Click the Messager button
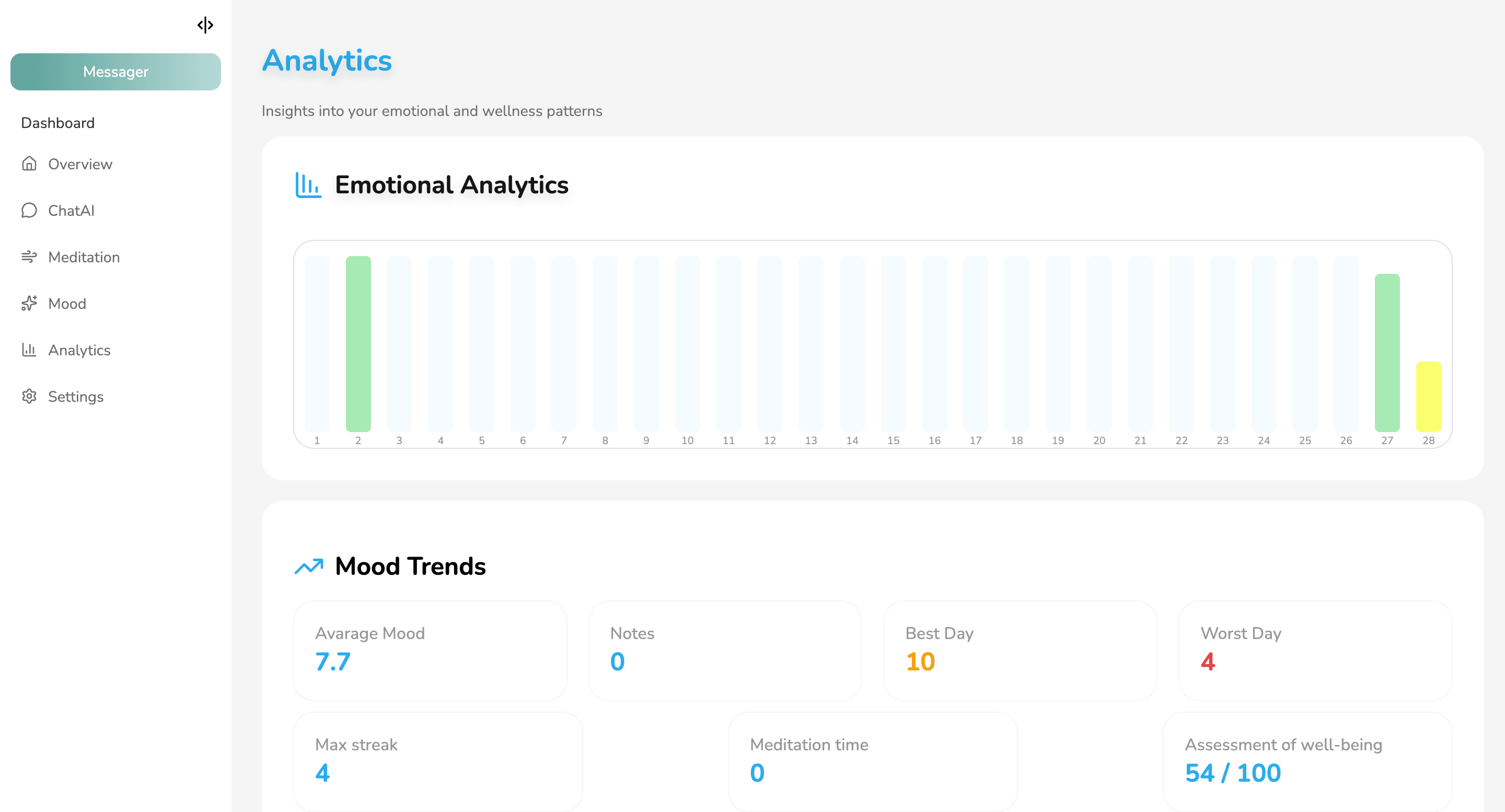This screenshot has width=1505, height=812. [115, 72]
